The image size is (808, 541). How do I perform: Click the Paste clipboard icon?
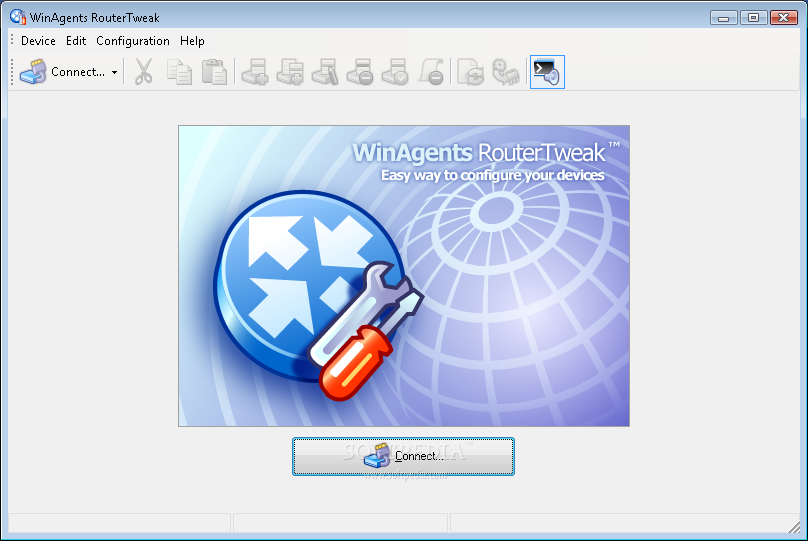point(214,72)
